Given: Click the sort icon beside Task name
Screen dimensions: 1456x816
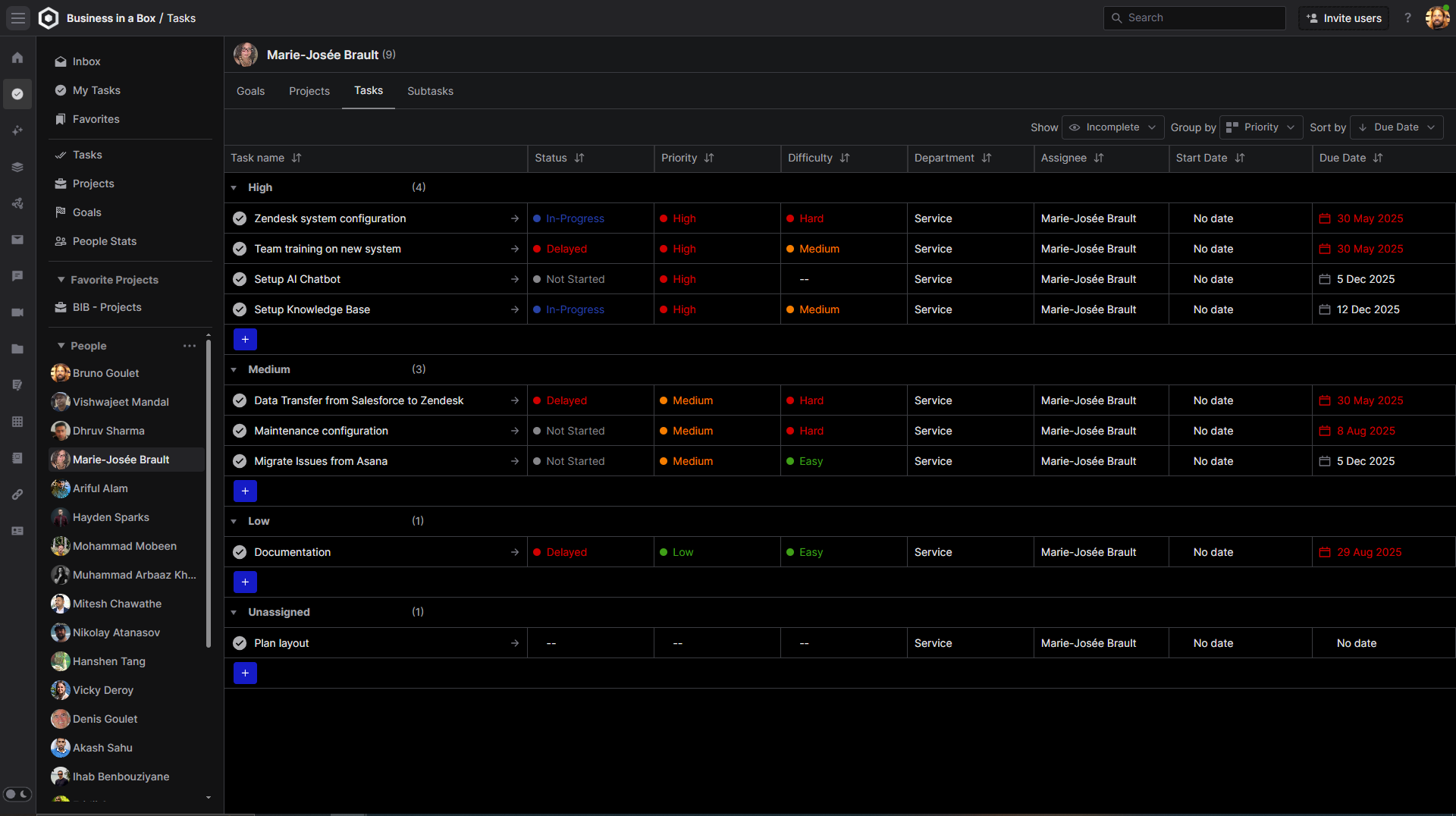Looking at the screenshot, I should point(297,158).
